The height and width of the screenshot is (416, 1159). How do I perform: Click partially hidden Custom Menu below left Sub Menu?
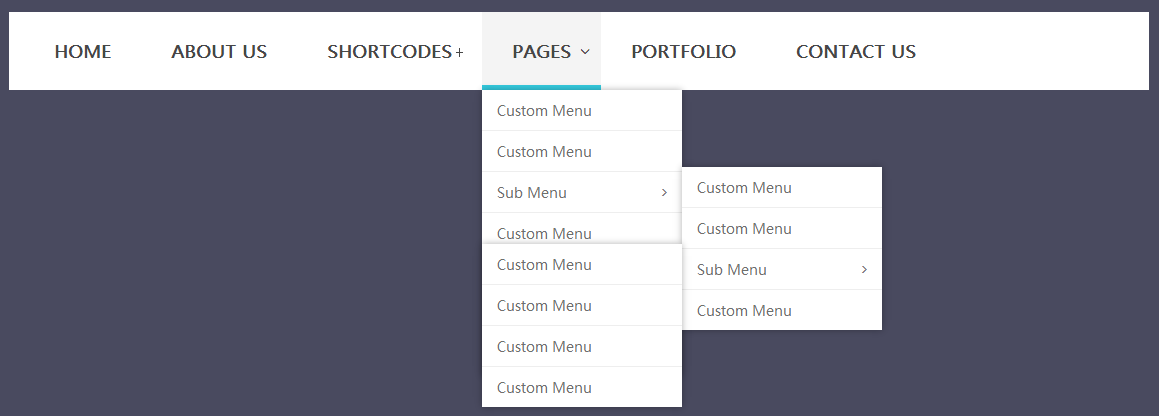coord(544,232)
